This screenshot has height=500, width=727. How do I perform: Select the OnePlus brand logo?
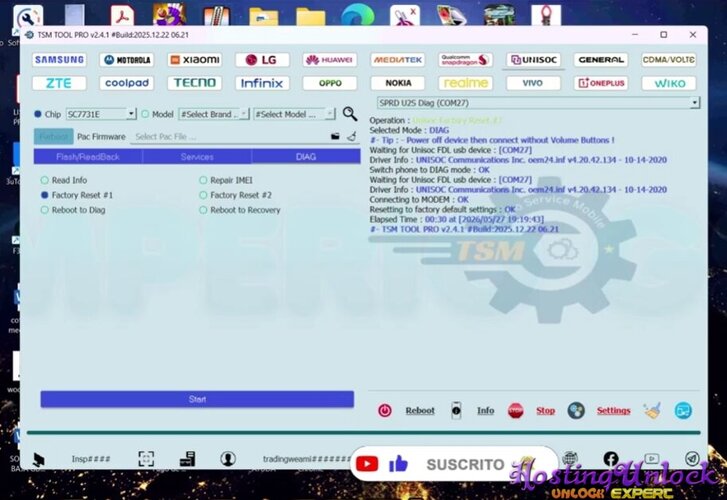[x=601, y=83]
